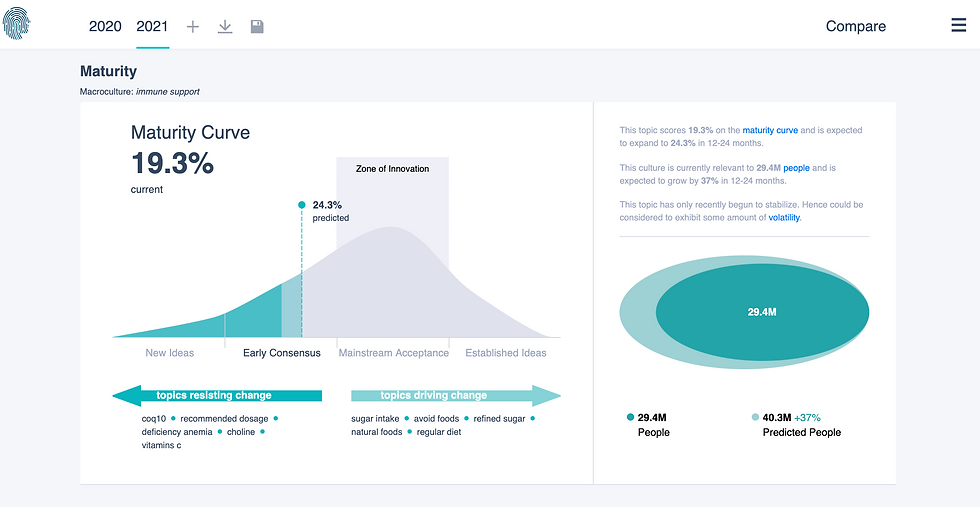Image resolution: width=980 pixels, height=507 pixels.
Task: Click the 40.3M Predicted People legend dot
Action: coord(755,417)
